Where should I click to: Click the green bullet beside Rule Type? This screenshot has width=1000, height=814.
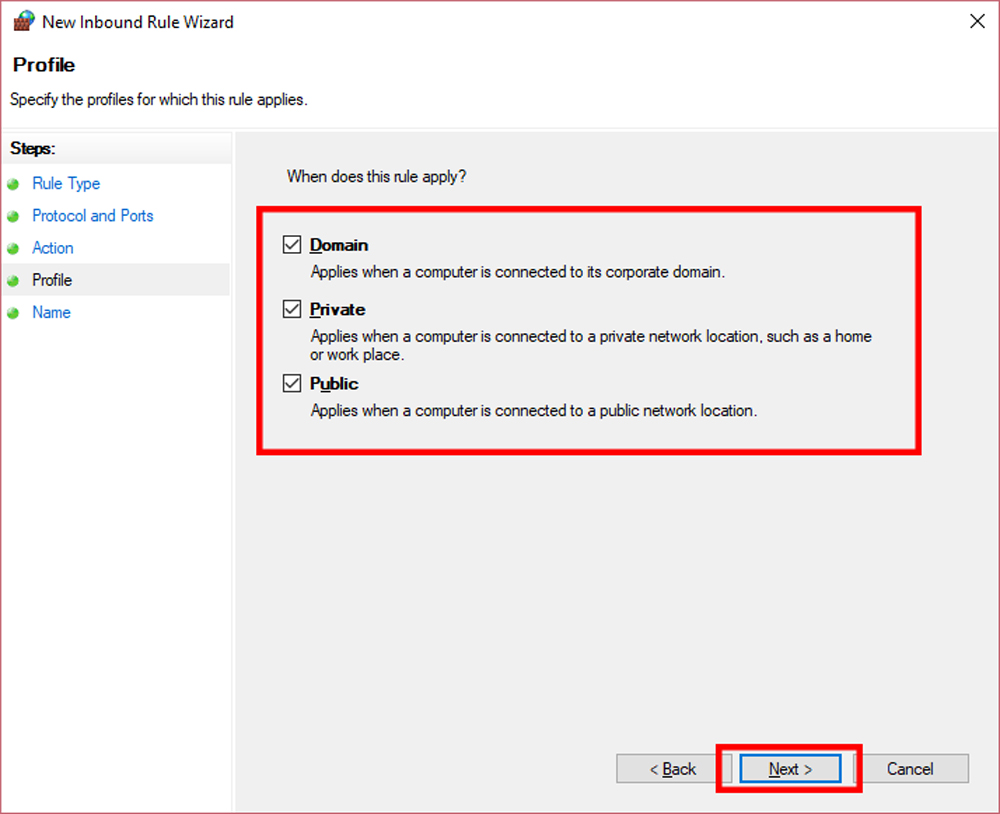tap(13, 184)
